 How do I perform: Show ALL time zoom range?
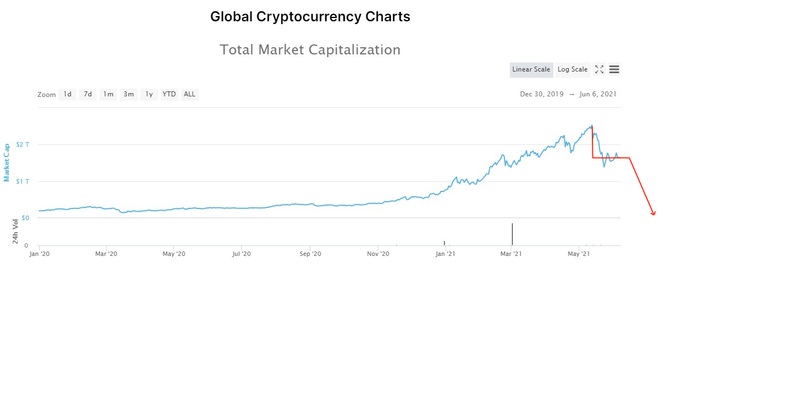point(189,94)
